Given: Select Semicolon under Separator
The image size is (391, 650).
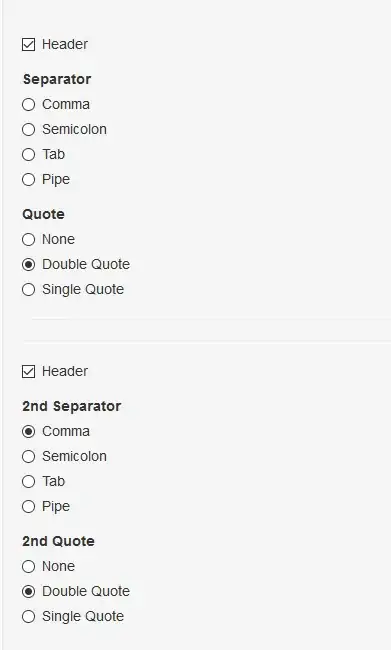Looking at the screenshot, I should coord(28,129).
